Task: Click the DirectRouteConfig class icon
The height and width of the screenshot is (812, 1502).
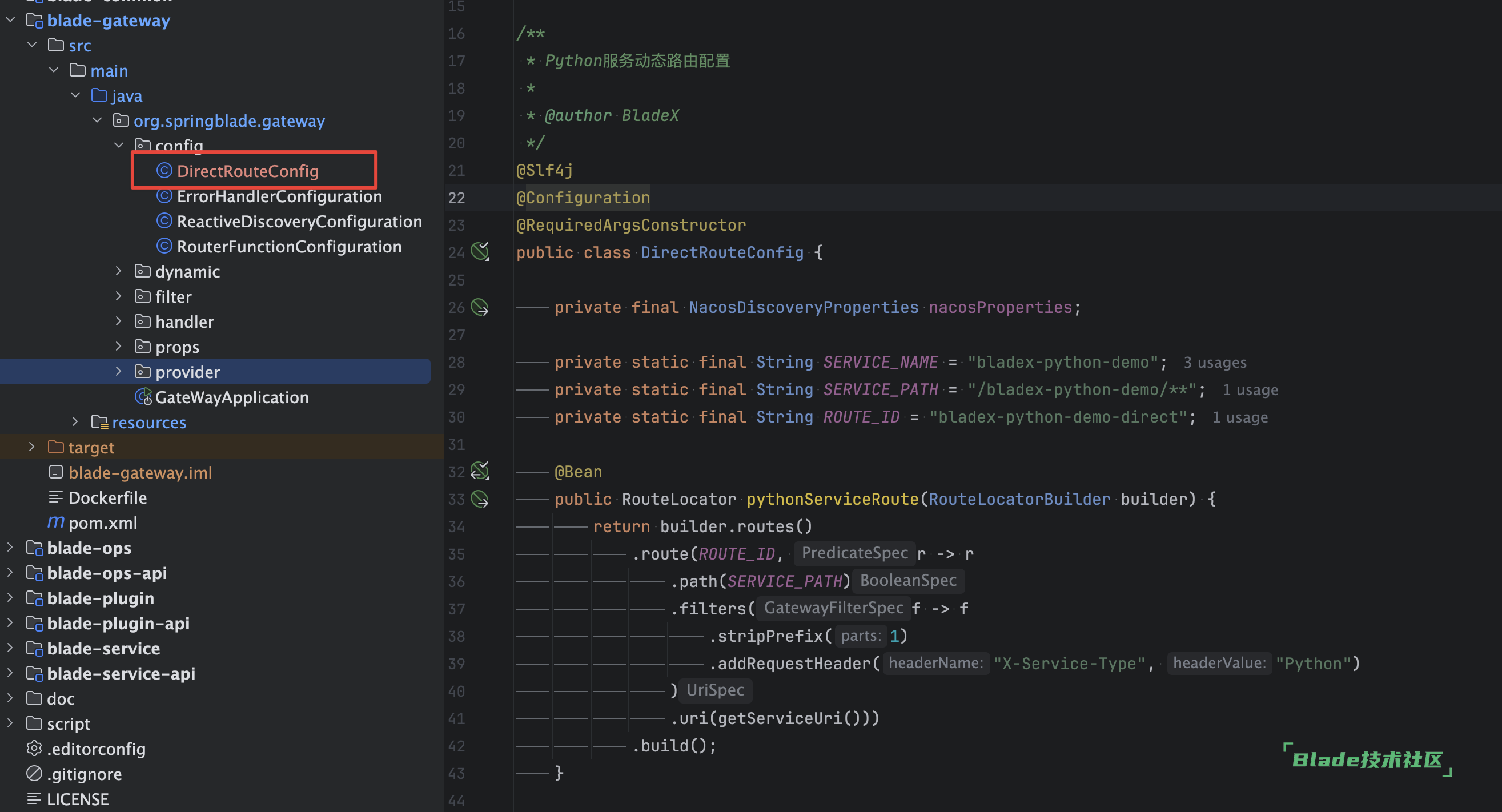Action: (164, 171)
